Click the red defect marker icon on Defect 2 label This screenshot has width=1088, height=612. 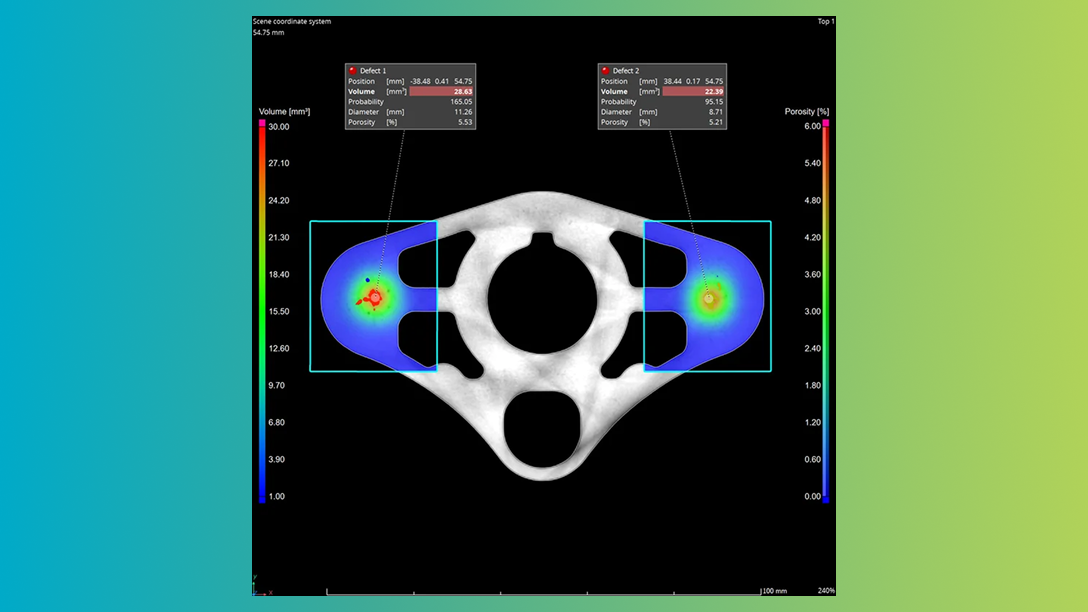tap(604, 71)
